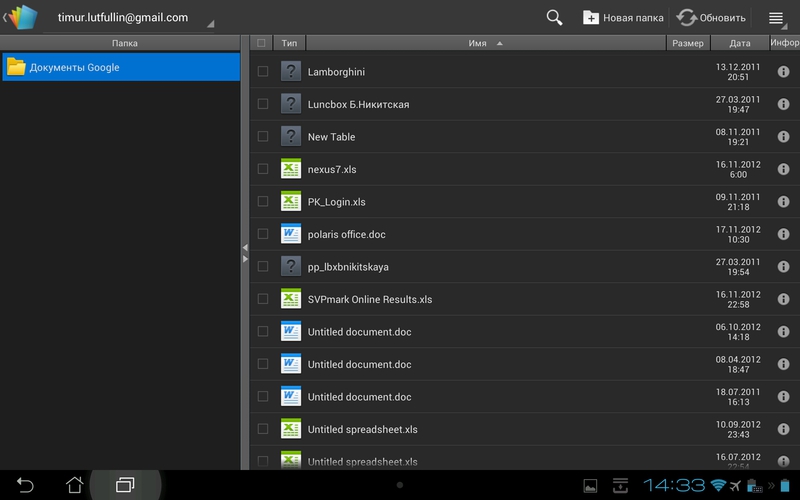800x500 pixels.
Task: Open the PK_Login.xls file name
Action: coord(336,202)
